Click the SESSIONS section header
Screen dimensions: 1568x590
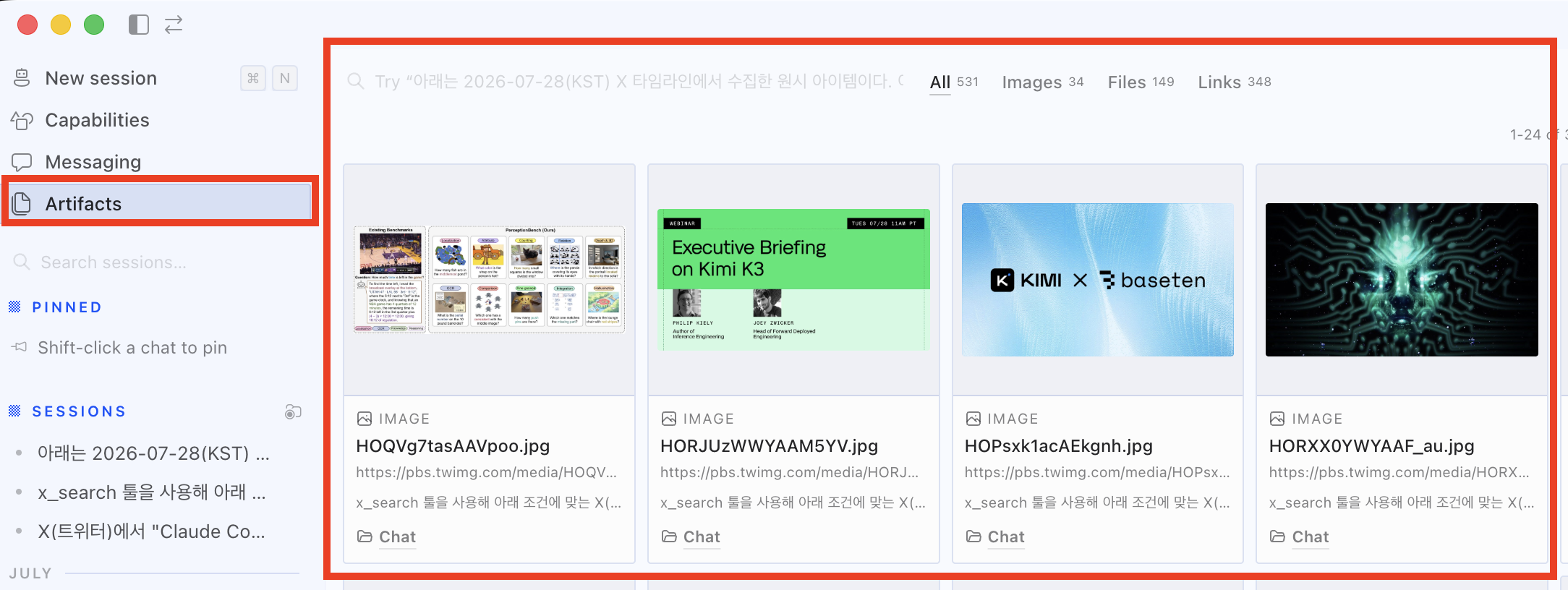79,411
